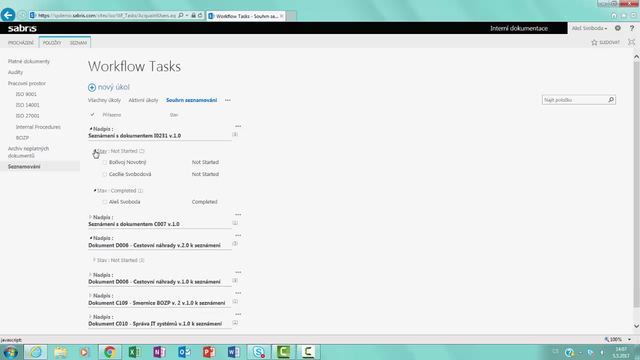Click the browser back arrow button
640x360 pixels.
[8, 15]
